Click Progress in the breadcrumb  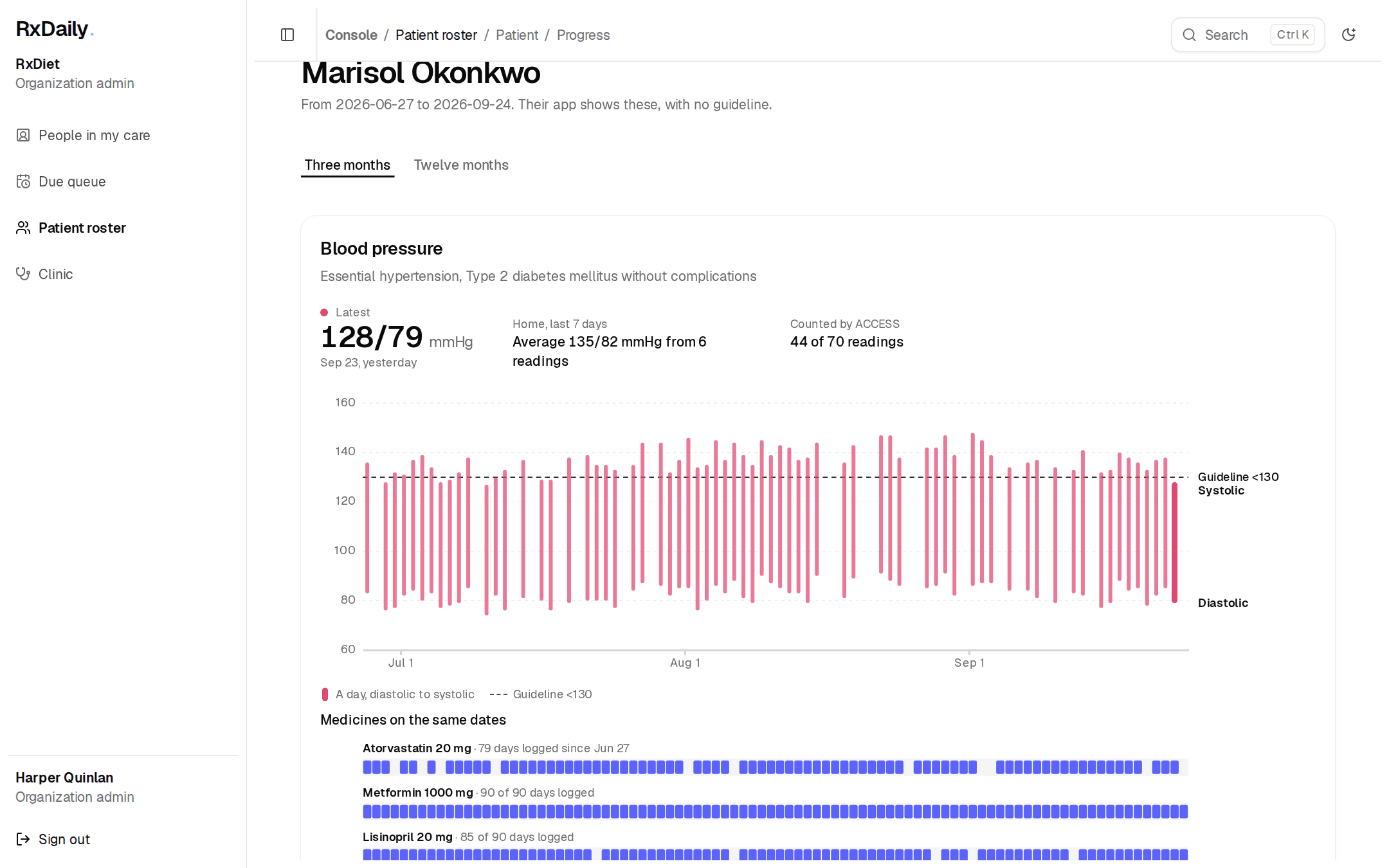tap(583, 35)
